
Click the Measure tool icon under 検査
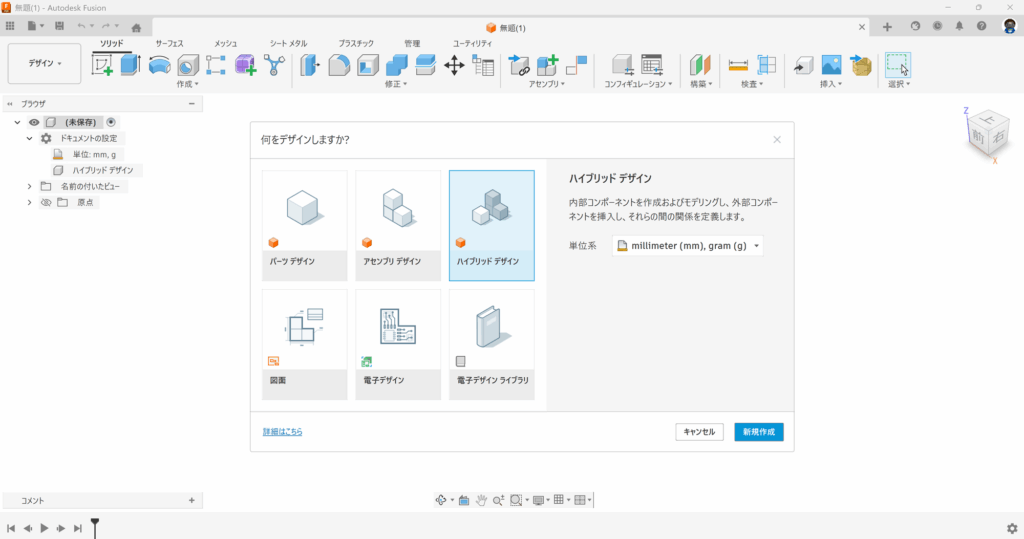tap(738, 66)
